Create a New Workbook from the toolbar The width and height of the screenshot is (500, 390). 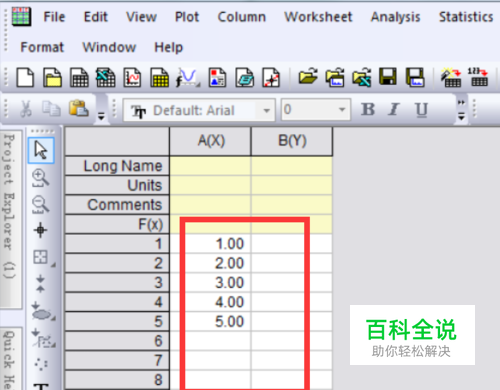click(79, 77)
